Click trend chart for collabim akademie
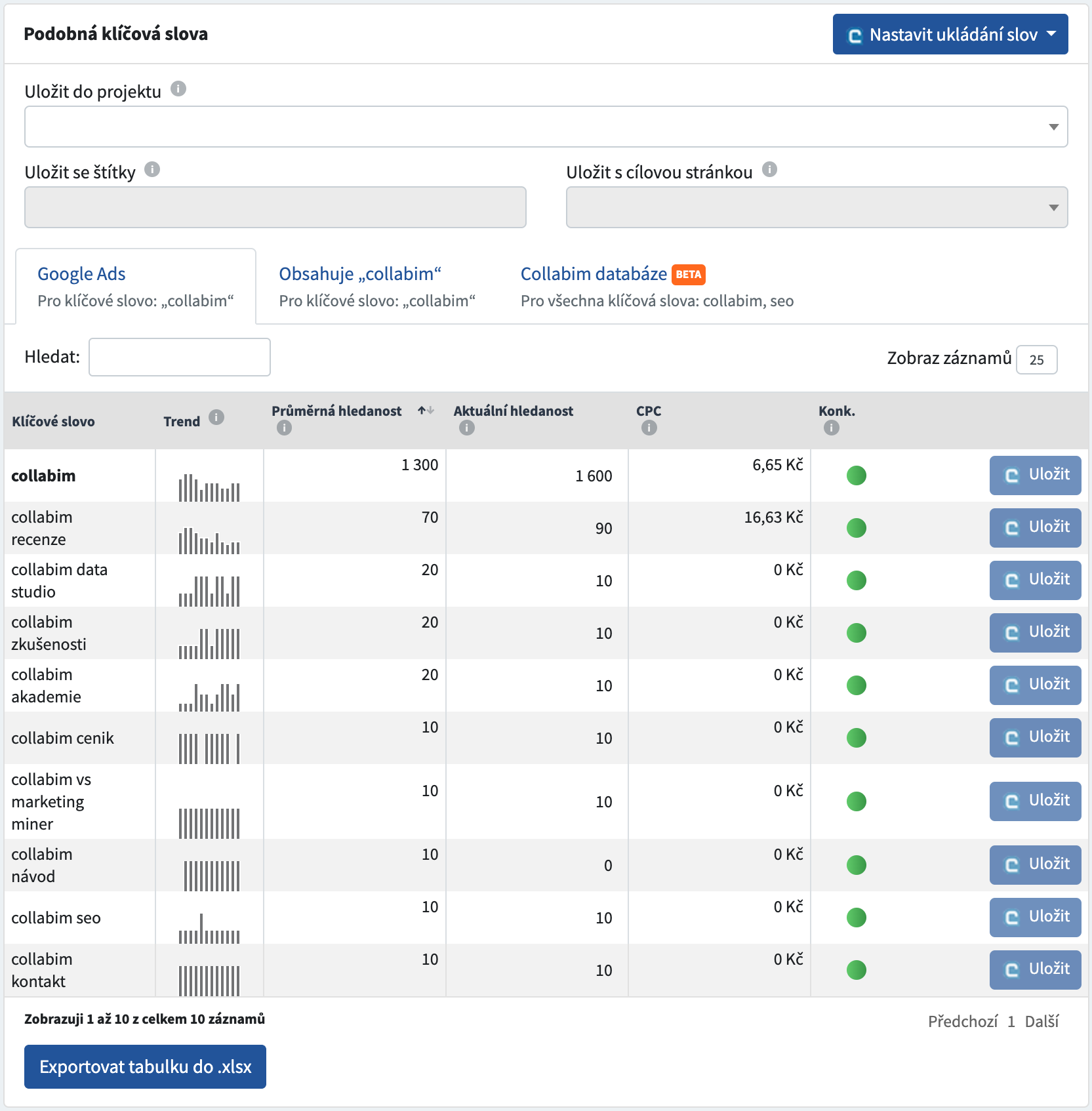This screenshot has height=1111, width=1092. point(209,697)
